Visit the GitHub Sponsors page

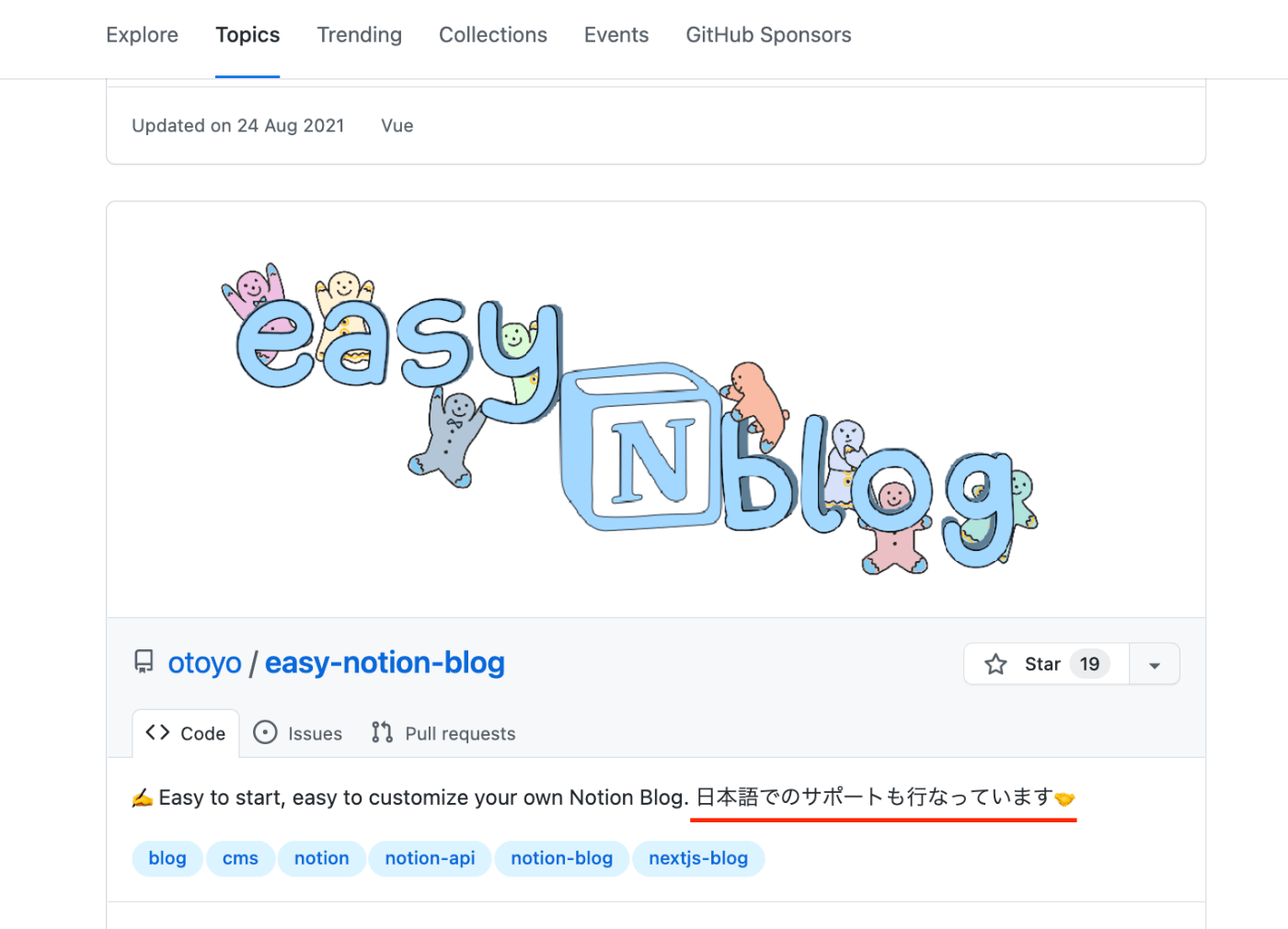768,35
